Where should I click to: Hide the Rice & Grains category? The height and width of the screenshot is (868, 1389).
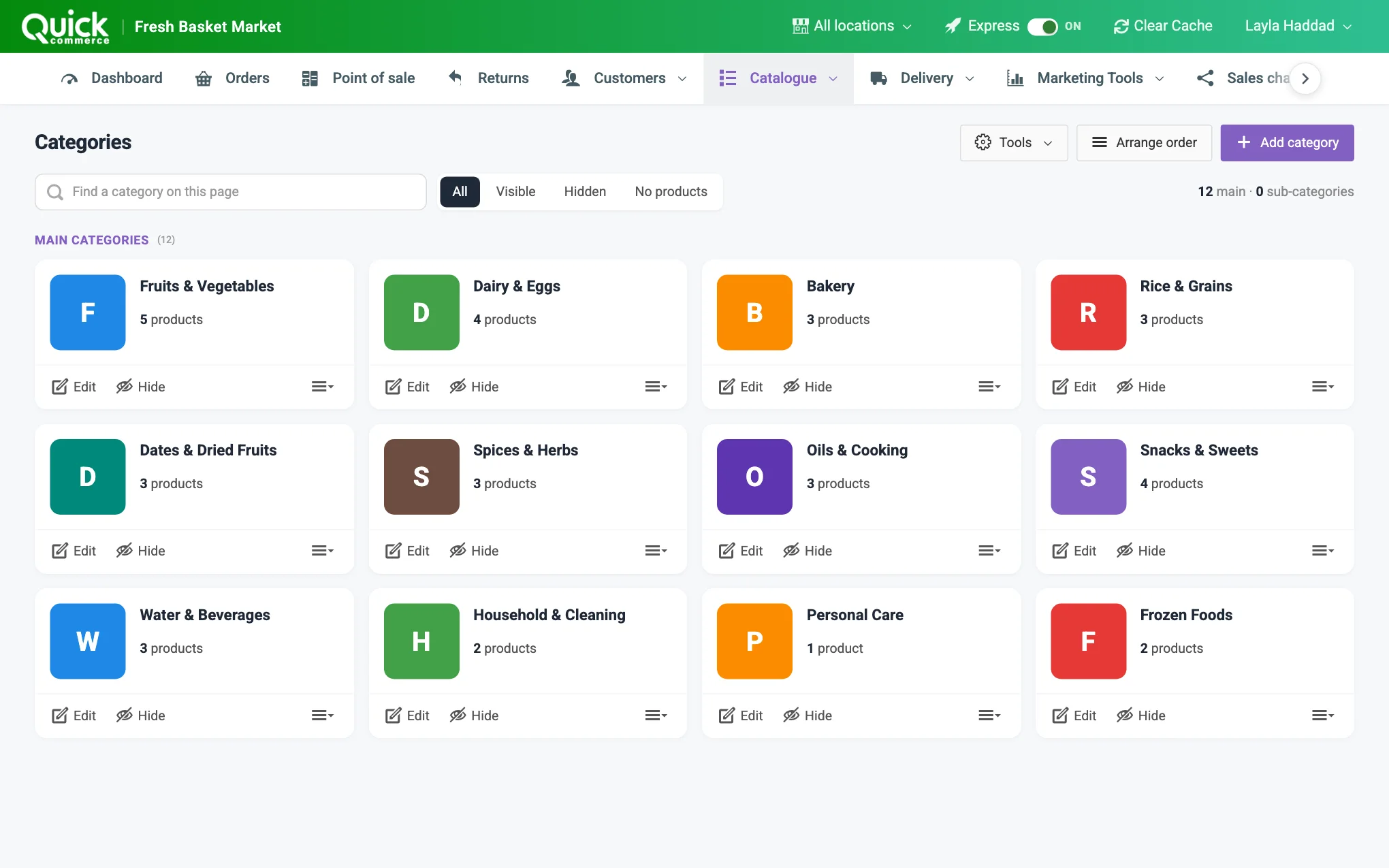pos(1141,387)
